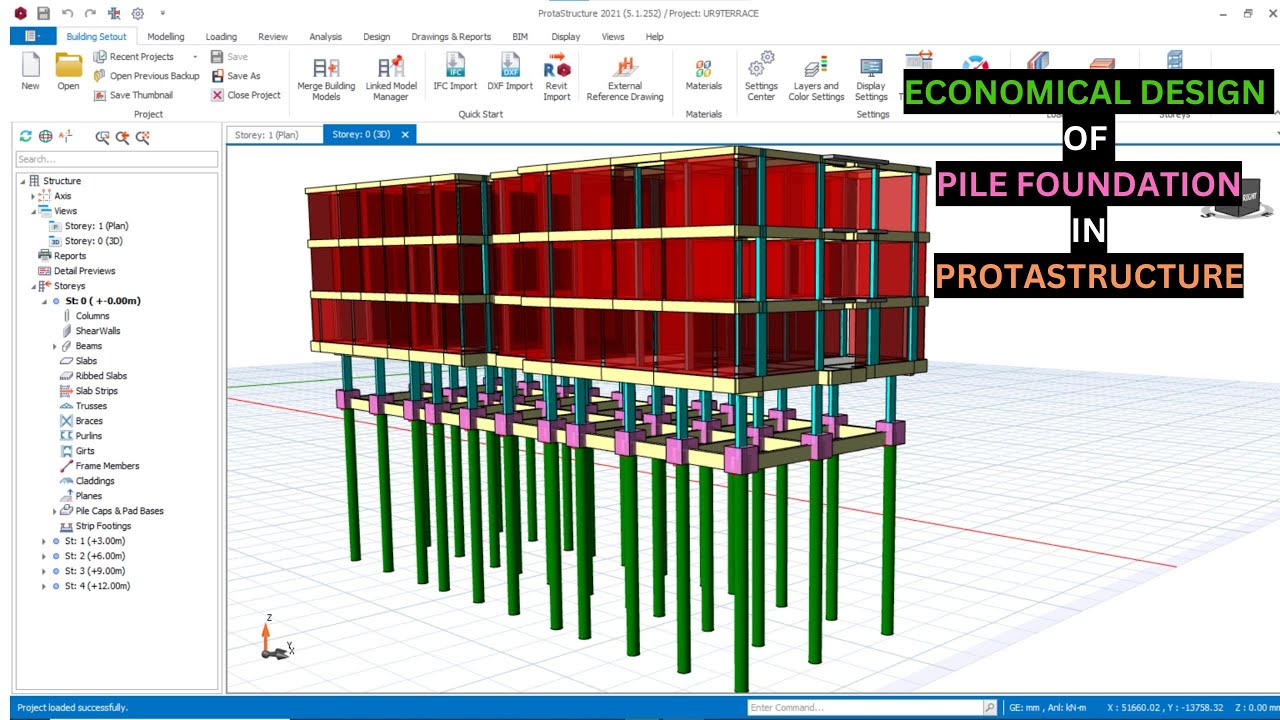1280x720 pixels.
Task: Click the Enter Command input field
Action: coord(865,708)
